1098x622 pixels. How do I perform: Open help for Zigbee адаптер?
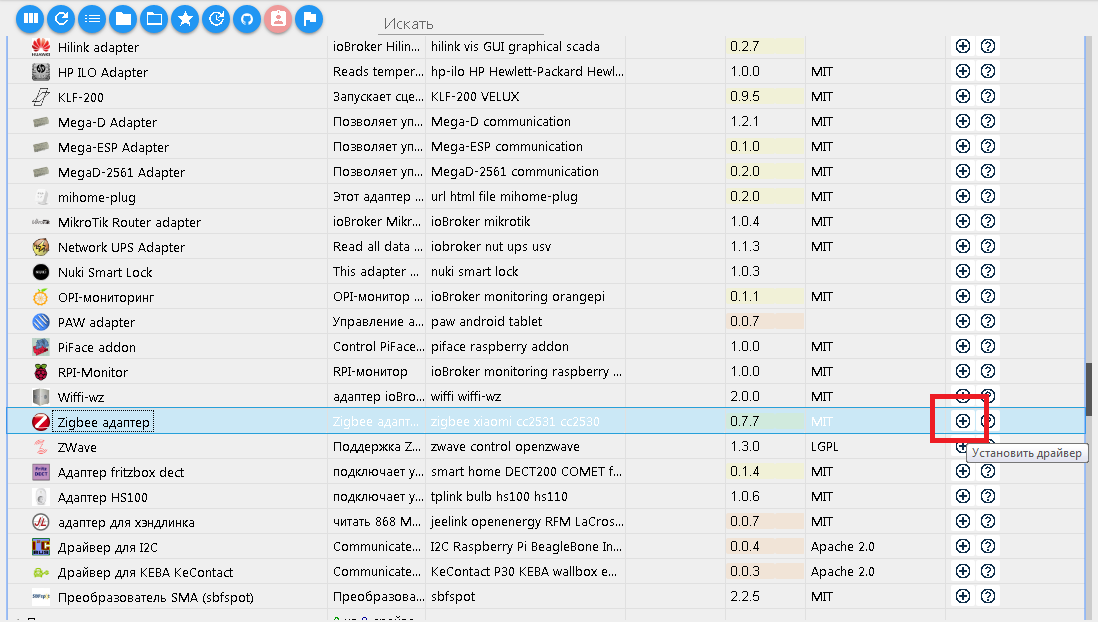click(x=988, y=421)
